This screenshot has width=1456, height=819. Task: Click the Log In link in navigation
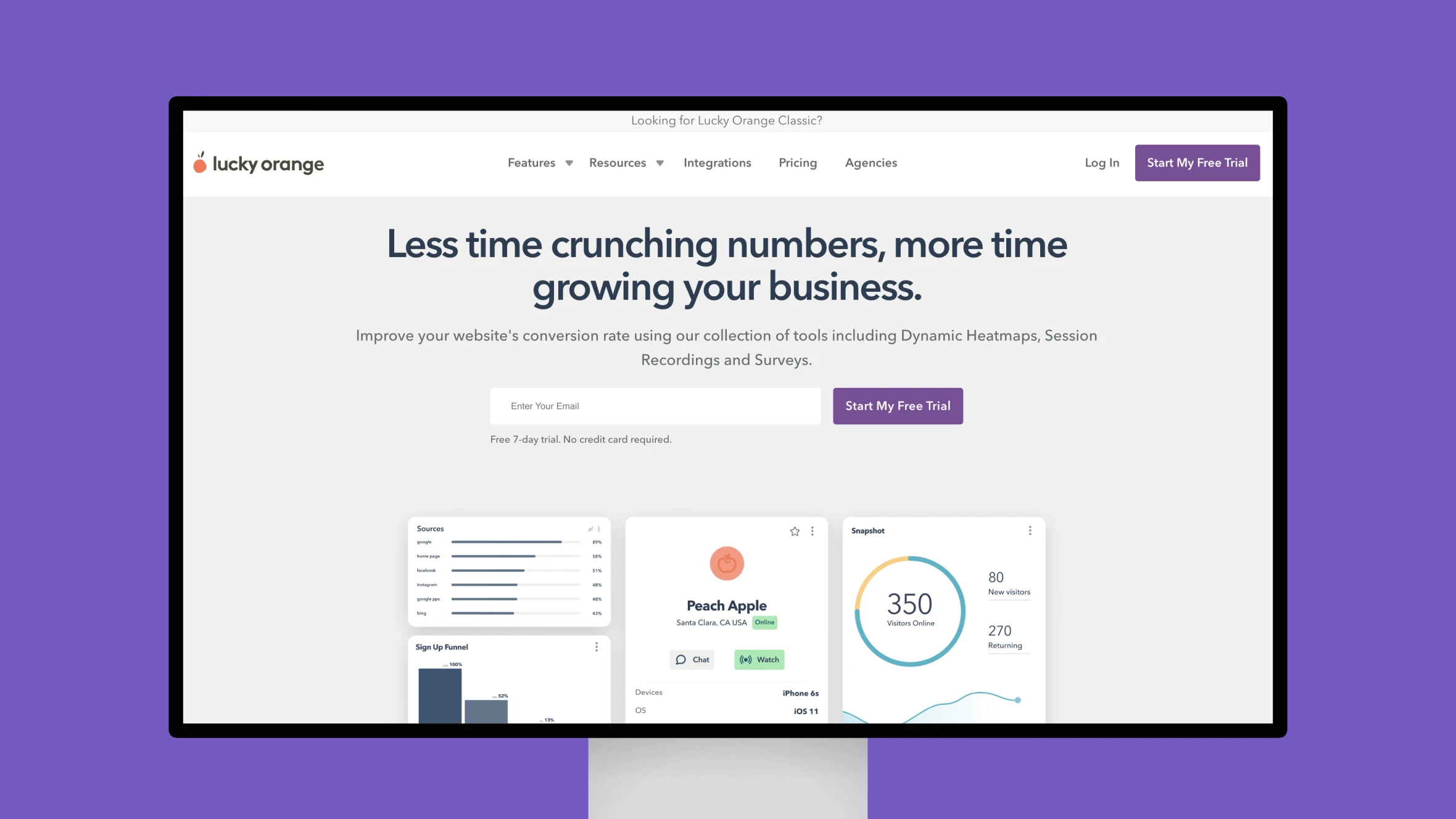1102,162
